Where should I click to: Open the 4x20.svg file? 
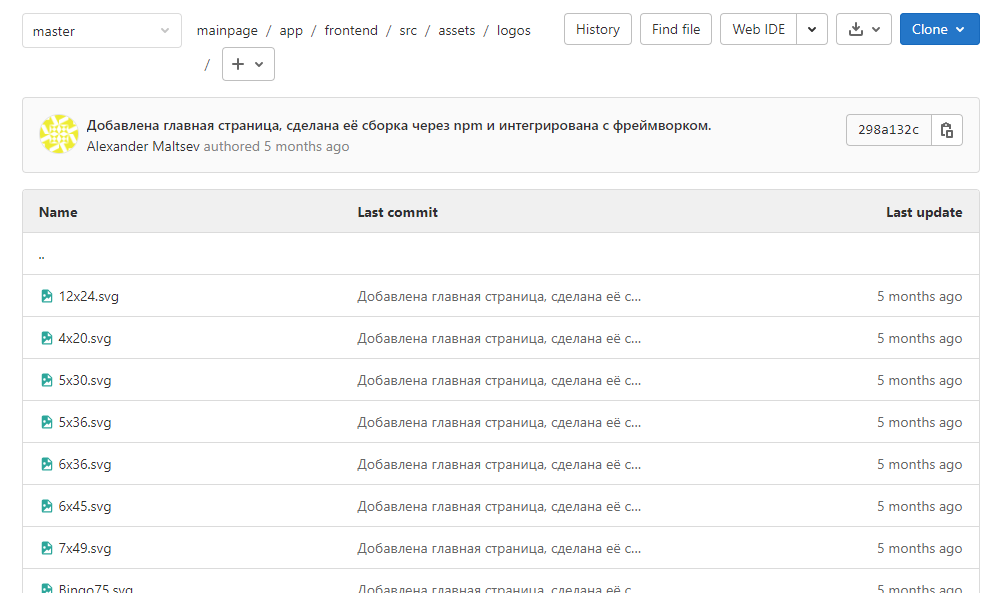(85, 338)
